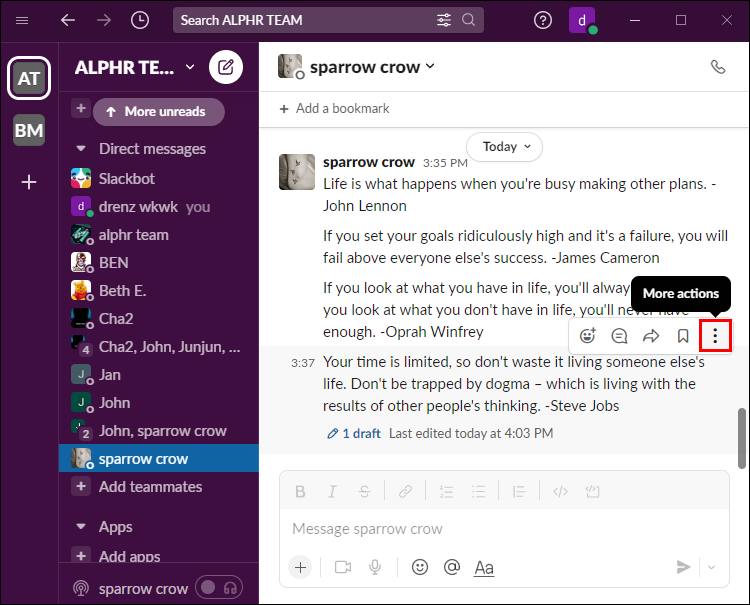Click the magnifier search icon
The width and height of the screenshot is (750, 605).
(x=469, y=20)
